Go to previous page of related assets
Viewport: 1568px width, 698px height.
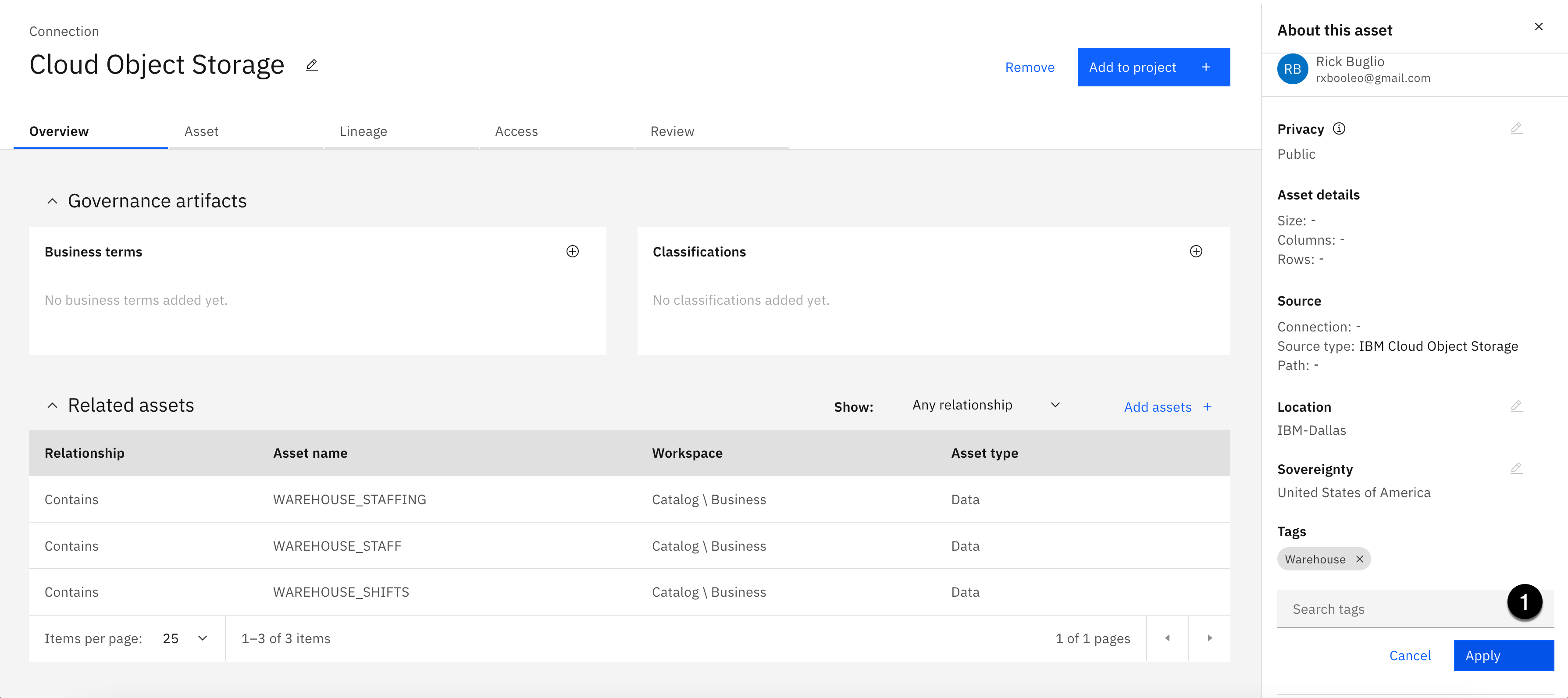(1167, 638)
